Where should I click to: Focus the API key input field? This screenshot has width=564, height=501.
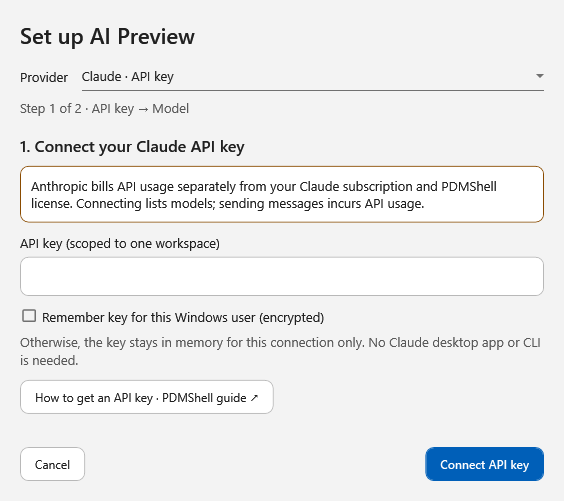coord(282,276)
